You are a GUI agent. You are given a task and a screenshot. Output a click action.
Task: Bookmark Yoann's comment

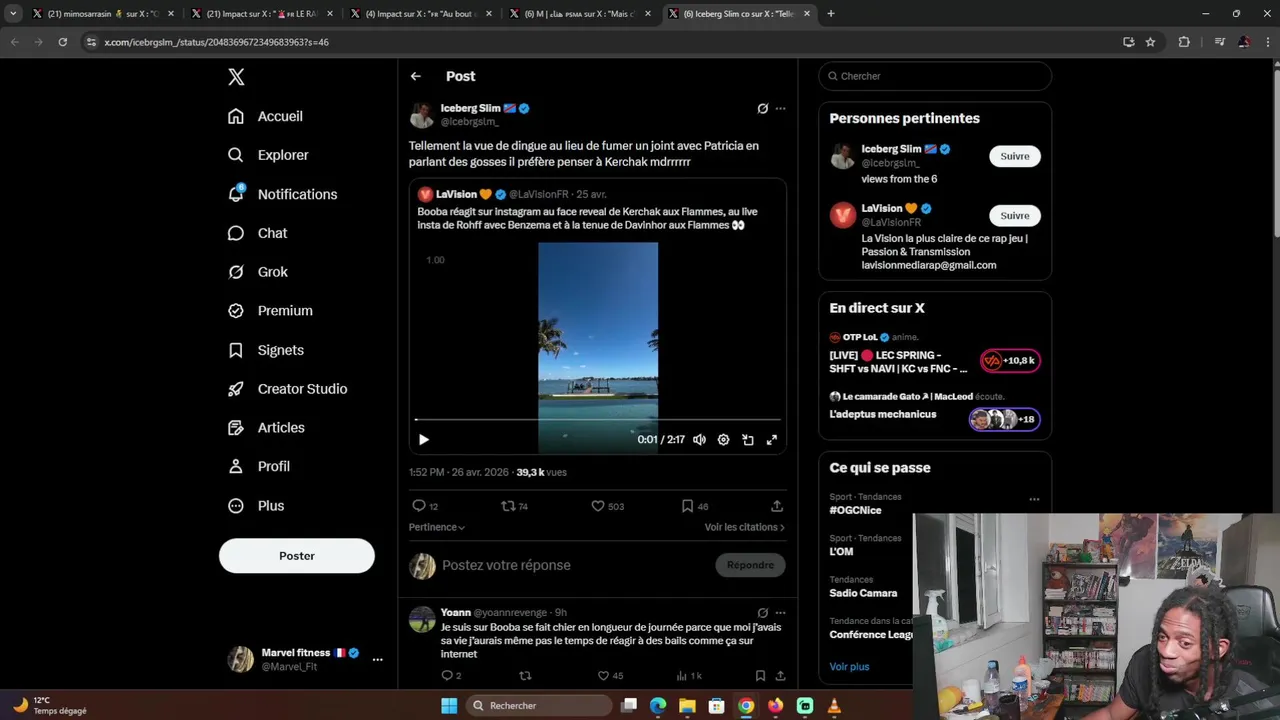[x=760, y=676]
